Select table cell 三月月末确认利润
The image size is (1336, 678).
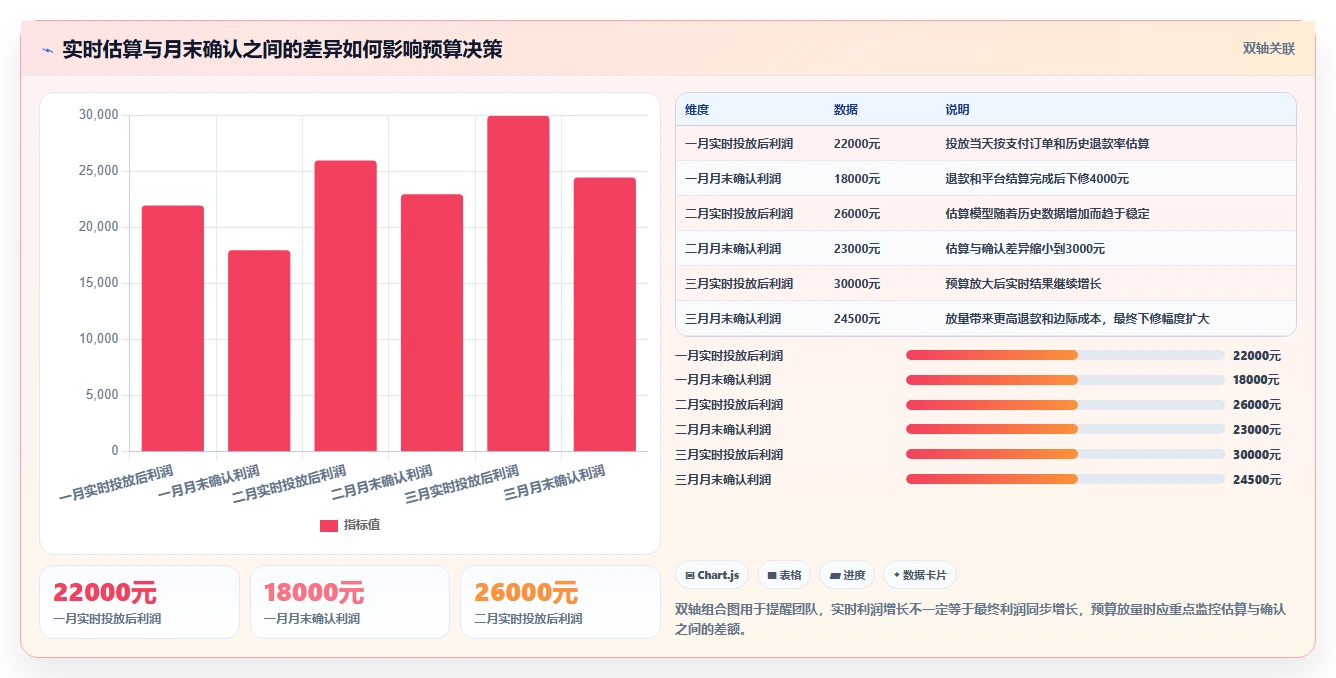point(733,319)
